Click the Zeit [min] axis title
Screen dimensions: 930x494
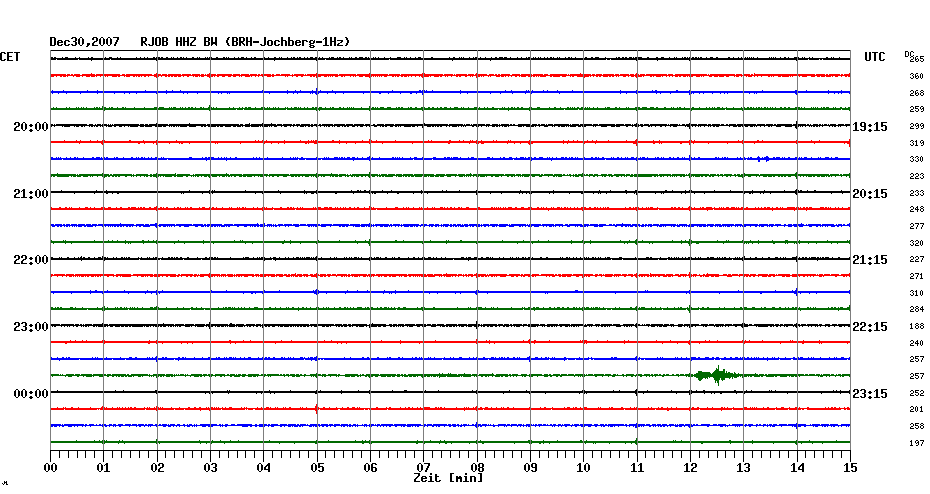(x=448, y=478)
